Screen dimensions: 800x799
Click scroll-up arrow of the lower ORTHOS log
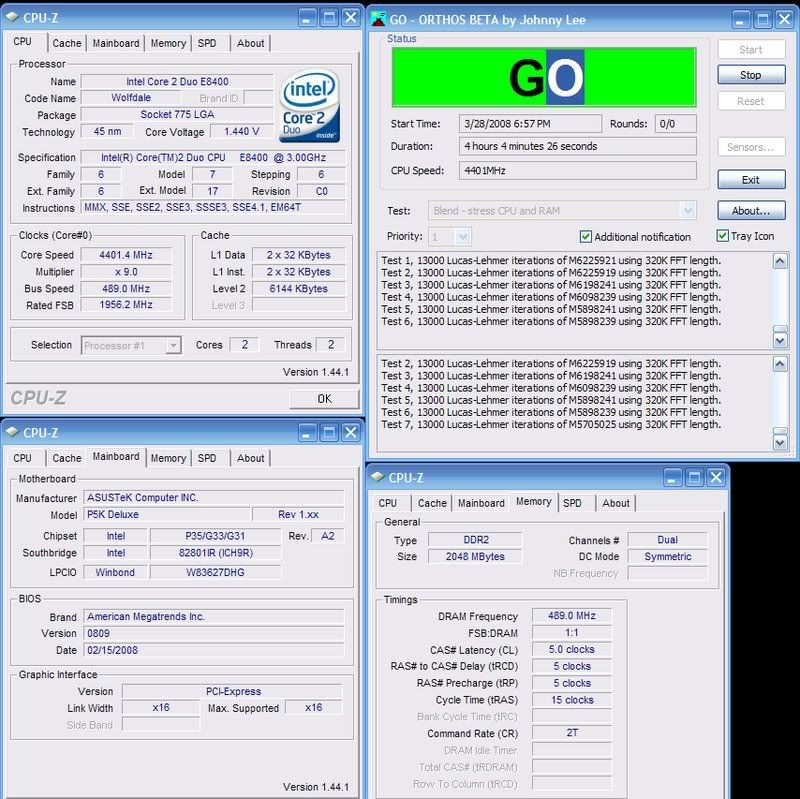[780, 364]
